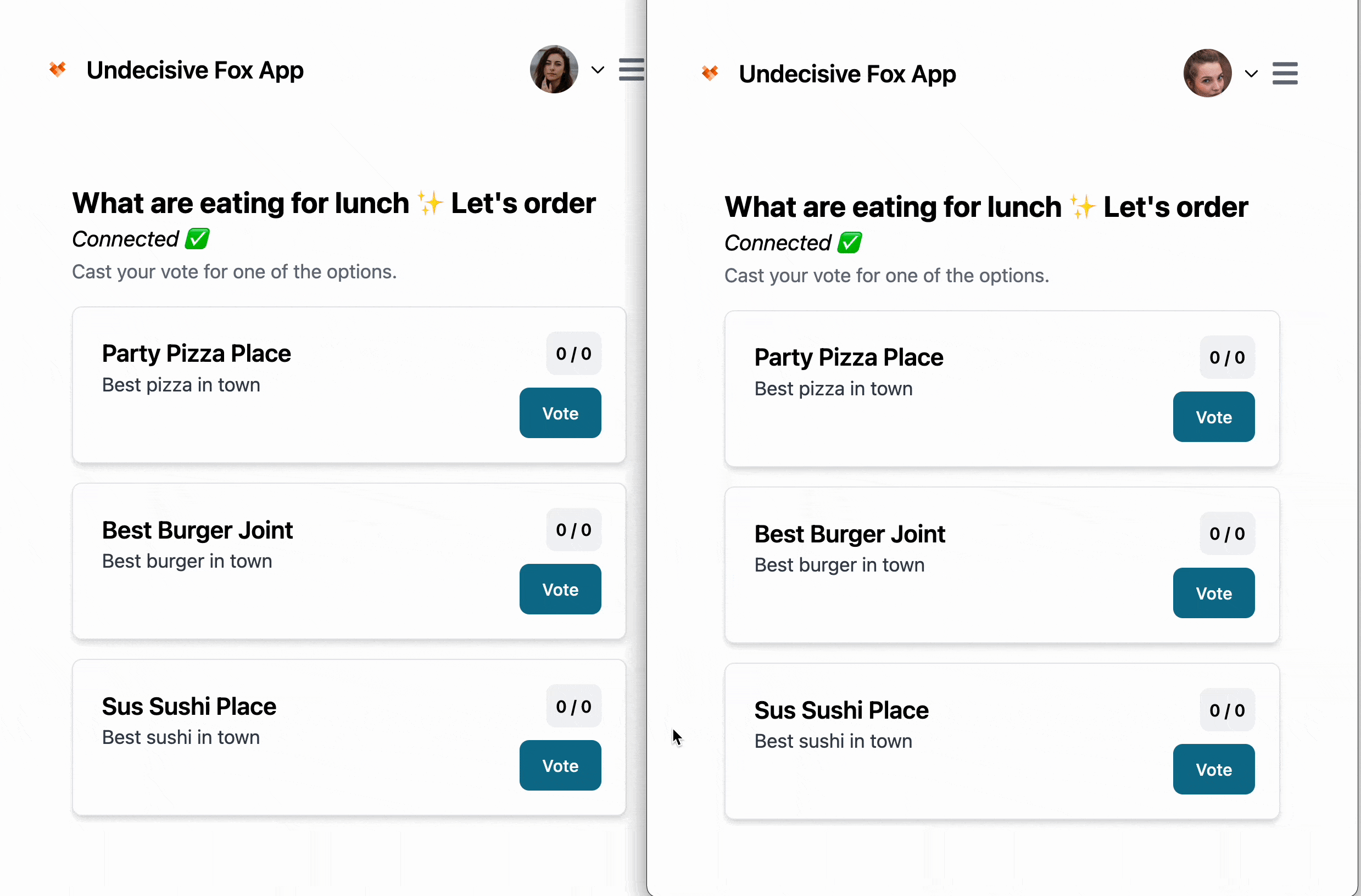Click Sus Sushi Place vote count, right window
Image resolution: width=1361 pixels, height=896 pixels.
point(1226,709)
